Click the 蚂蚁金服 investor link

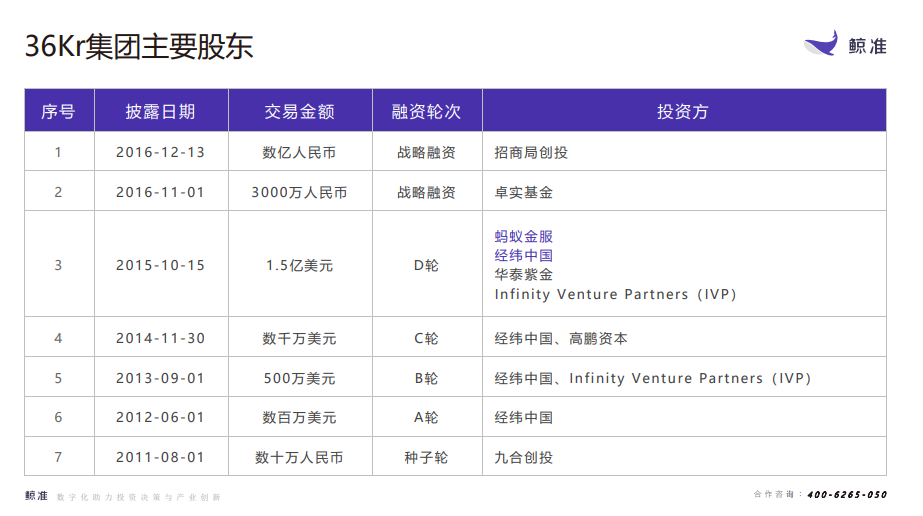click(x=523, y=237)
